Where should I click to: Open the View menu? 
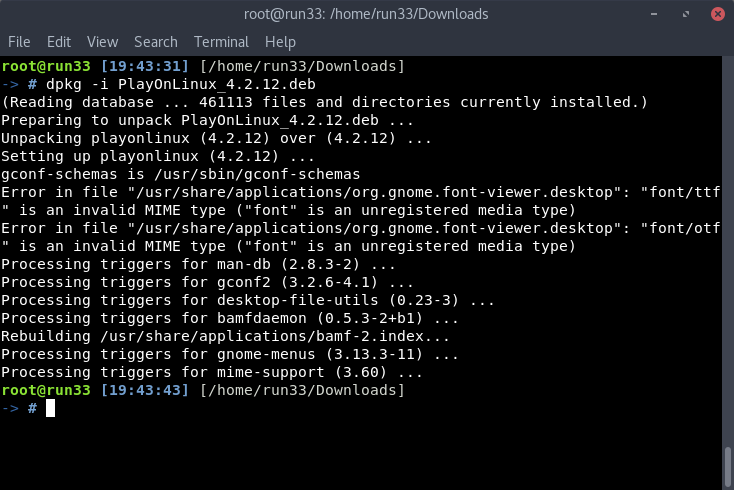[103, 42]
